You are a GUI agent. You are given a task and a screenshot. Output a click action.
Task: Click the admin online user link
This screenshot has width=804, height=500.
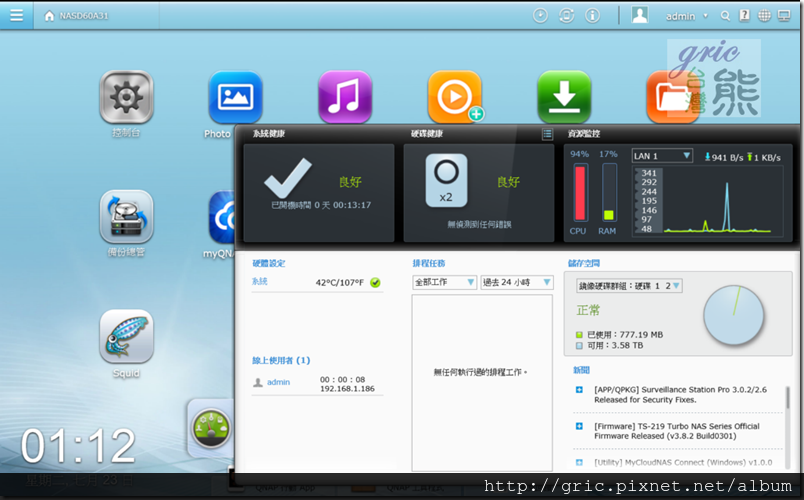tap(278, 382)
